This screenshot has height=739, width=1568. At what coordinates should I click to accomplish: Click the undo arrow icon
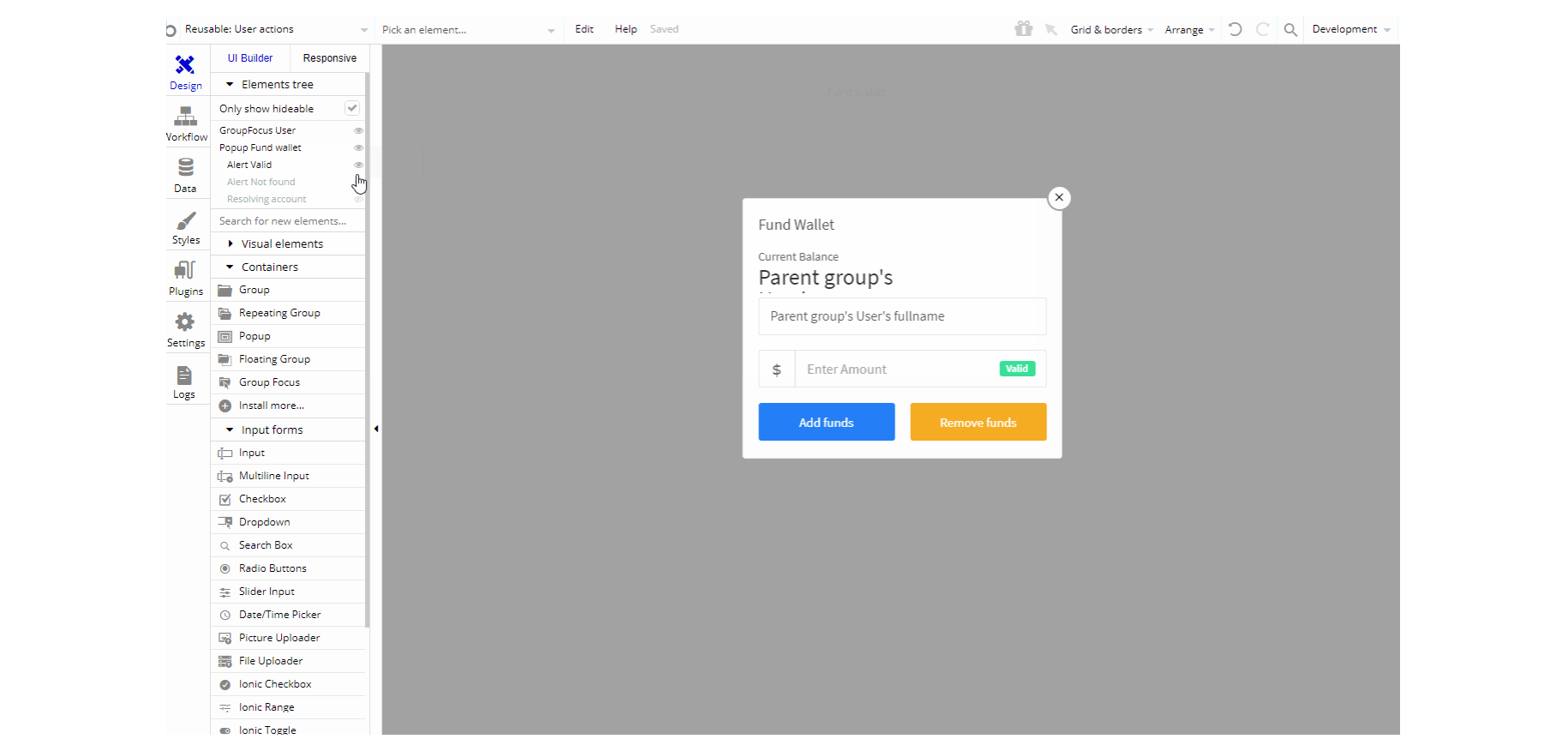tap(1235, 29)
